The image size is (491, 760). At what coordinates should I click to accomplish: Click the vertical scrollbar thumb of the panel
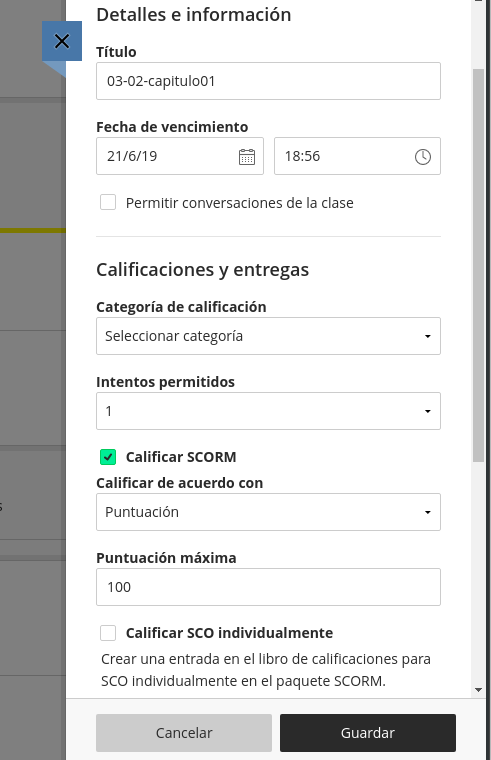[478, 265]
